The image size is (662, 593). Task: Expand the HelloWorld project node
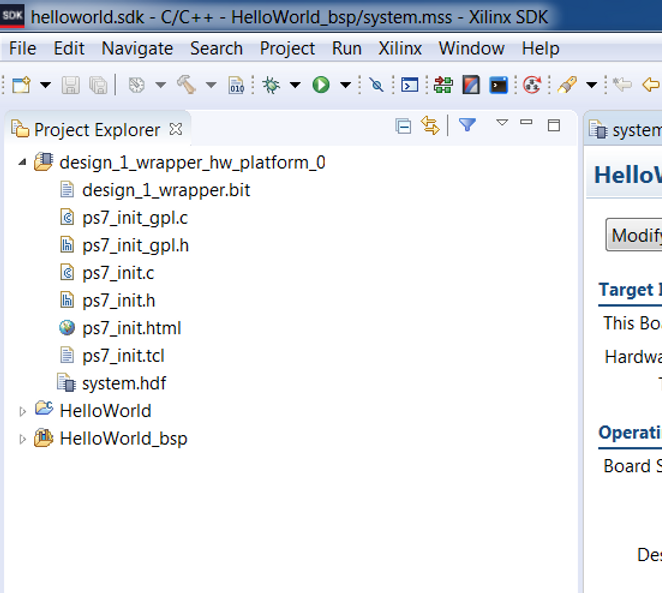(x=22, y=411)
